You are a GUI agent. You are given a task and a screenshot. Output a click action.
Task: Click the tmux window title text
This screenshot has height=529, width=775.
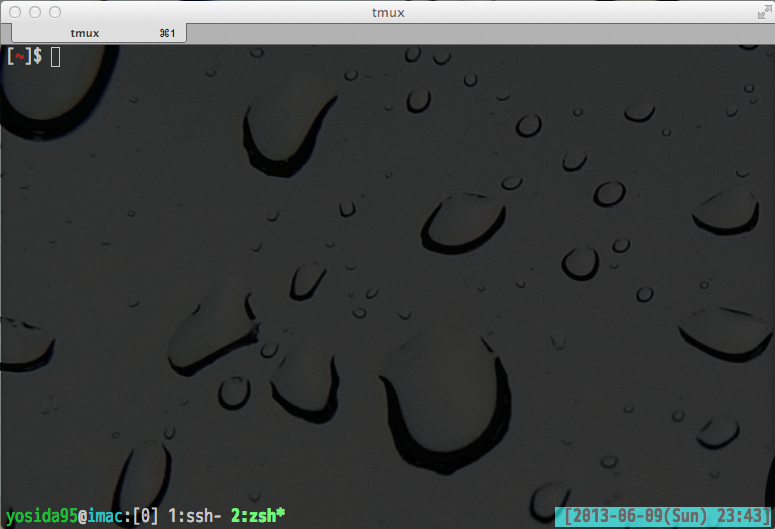(x=387, y=12)
